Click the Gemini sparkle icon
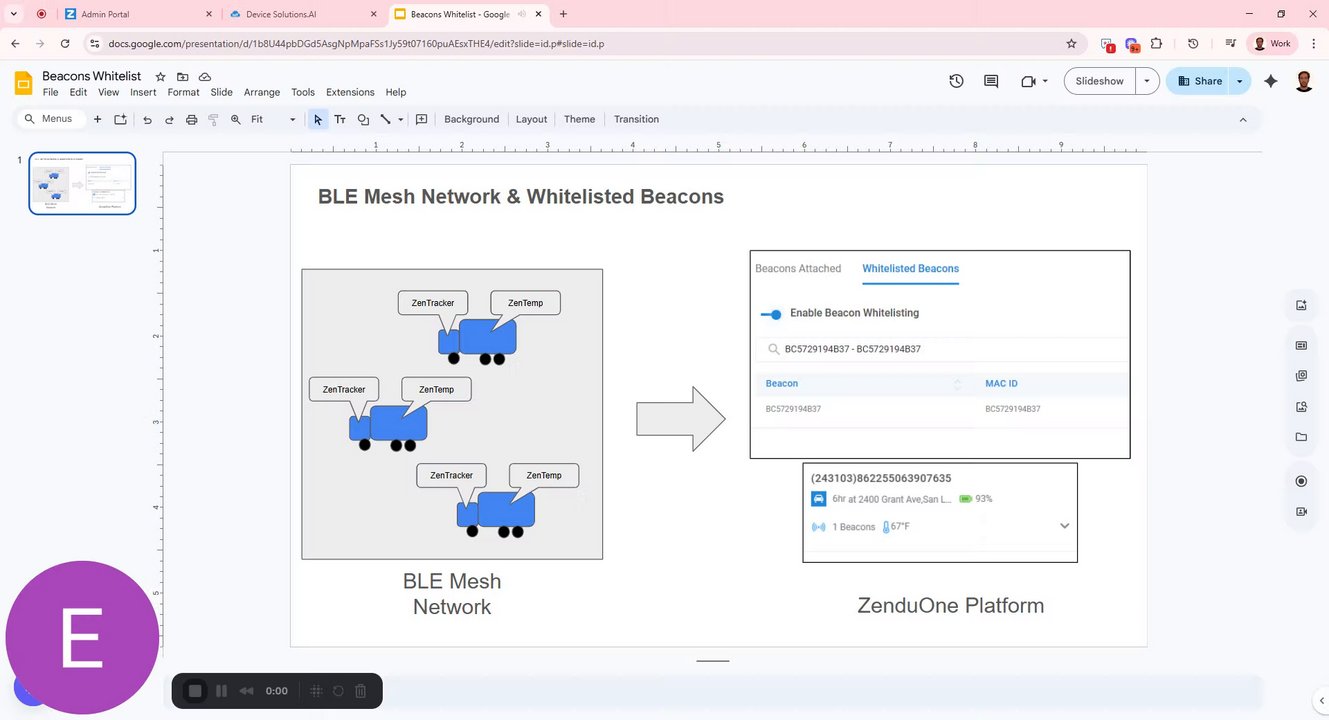The width and height of the screenshot is (1329, 720). coord(1270,81)
